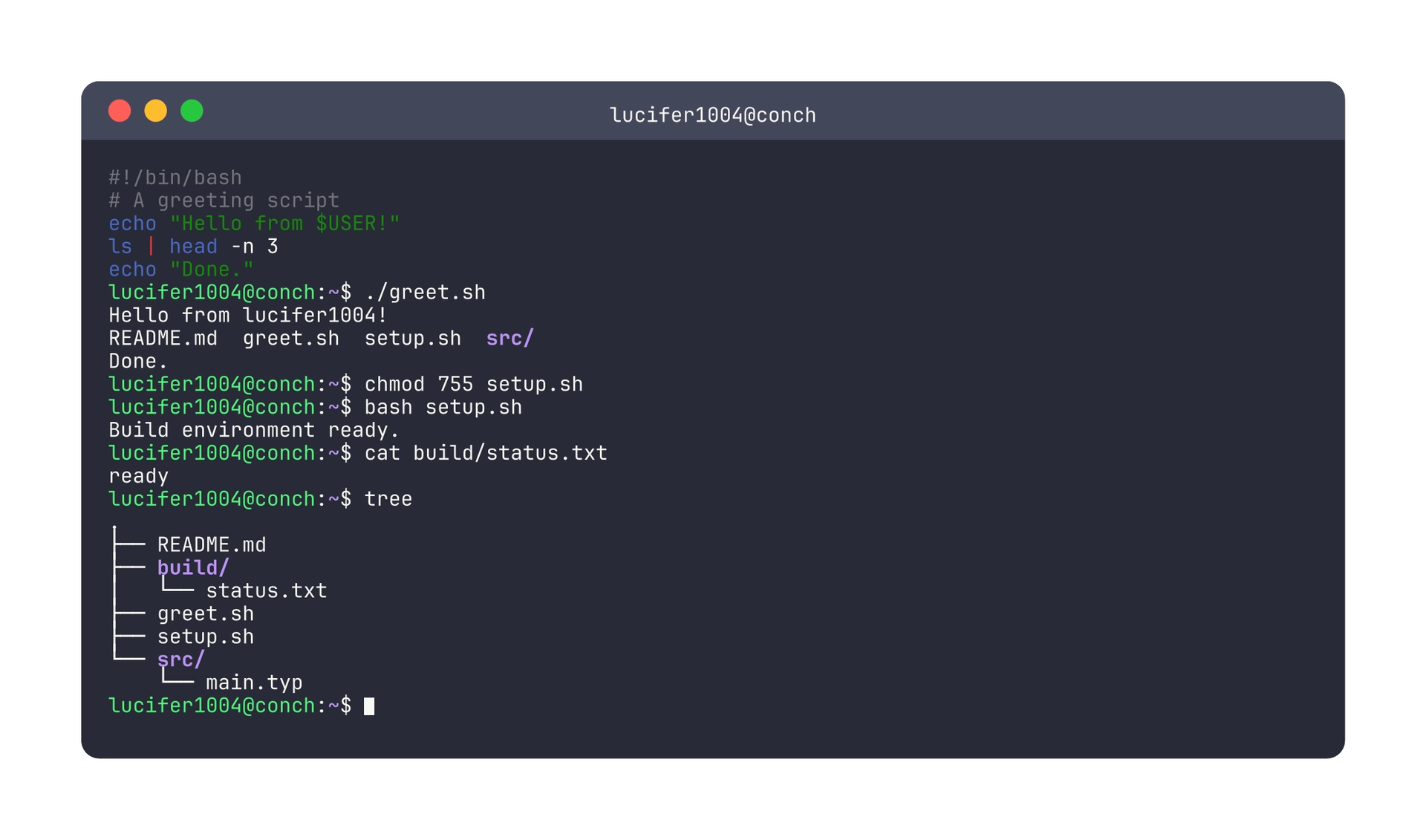Click the yellow minimize window button
The height and width of the screenshot is (840, 1426).
pos(156,111)
